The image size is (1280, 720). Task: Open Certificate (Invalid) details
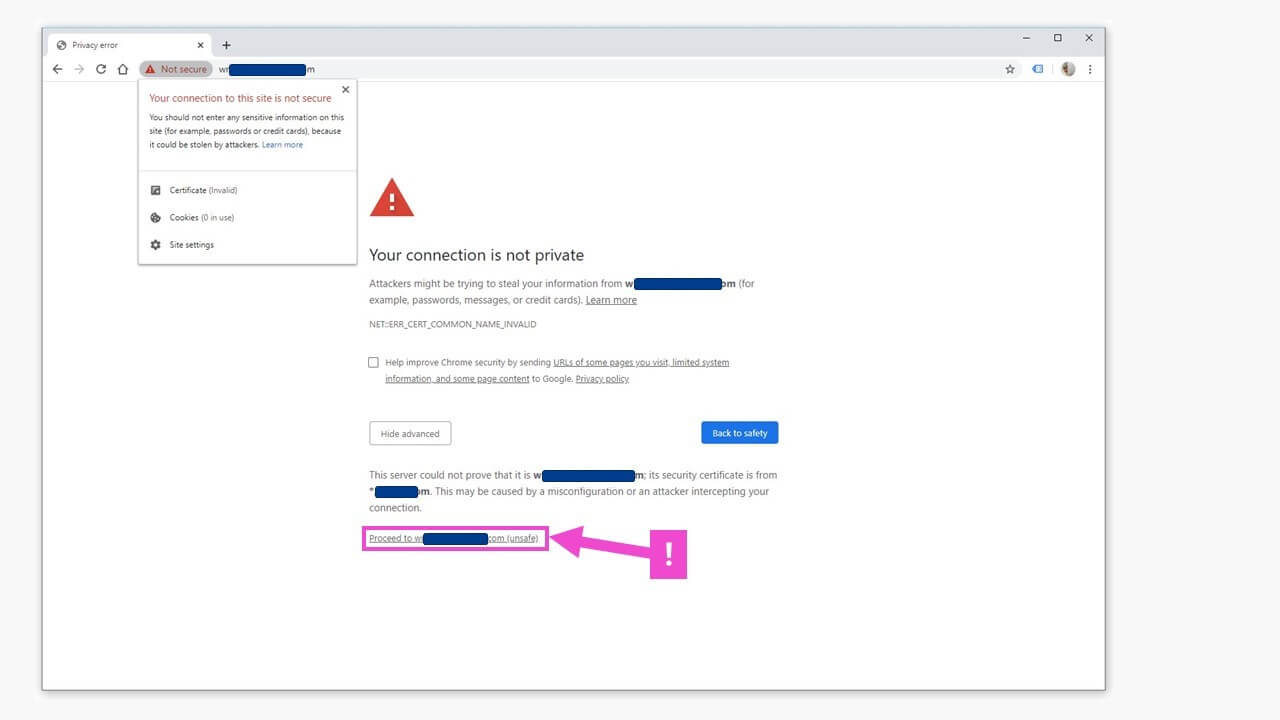coord(203,190)
